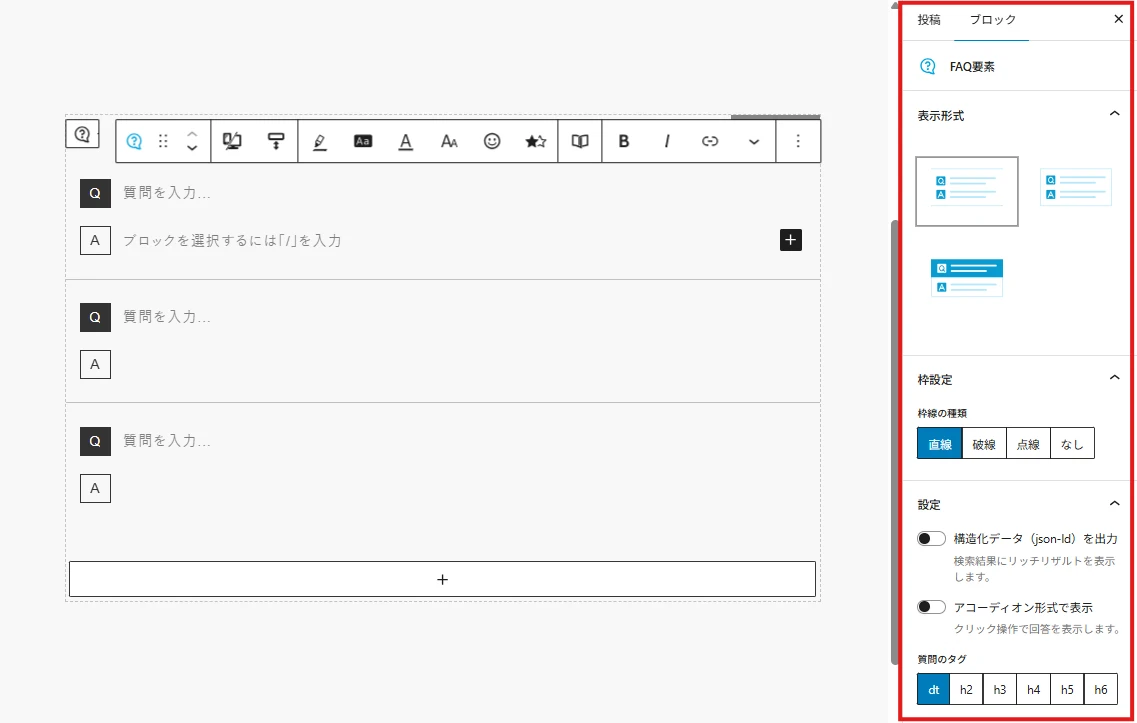Image resolution: width=1137 pixels, height=723 pixels.
Task: Select the default FAQ display style thumbnail
Action: coord(967,191)
